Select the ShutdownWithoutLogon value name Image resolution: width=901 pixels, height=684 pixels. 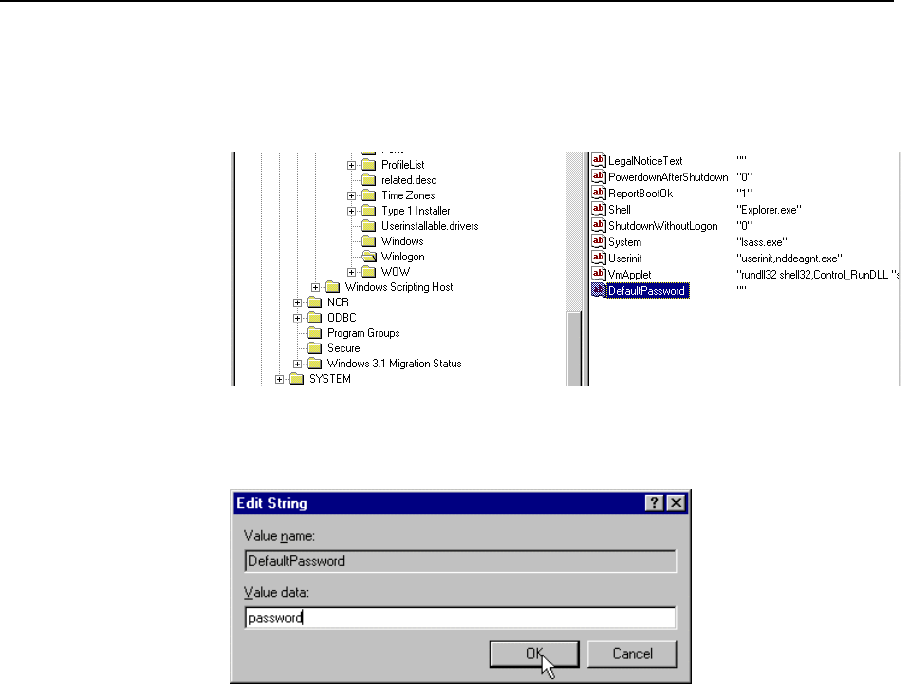(x=663, y=226)
